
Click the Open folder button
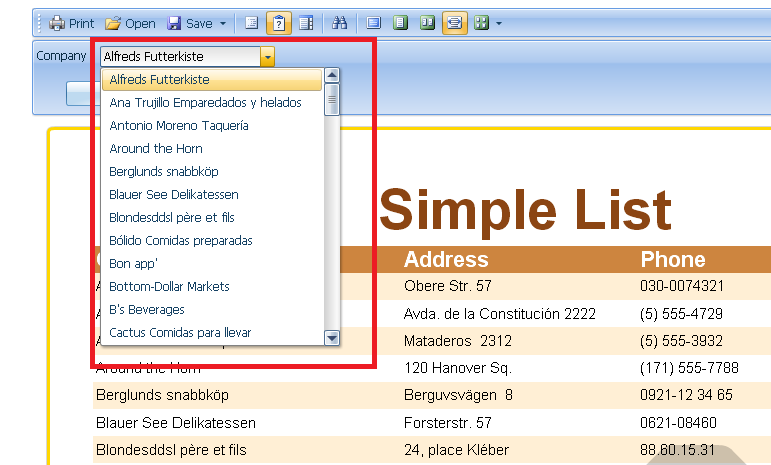(x=130, y=23)
